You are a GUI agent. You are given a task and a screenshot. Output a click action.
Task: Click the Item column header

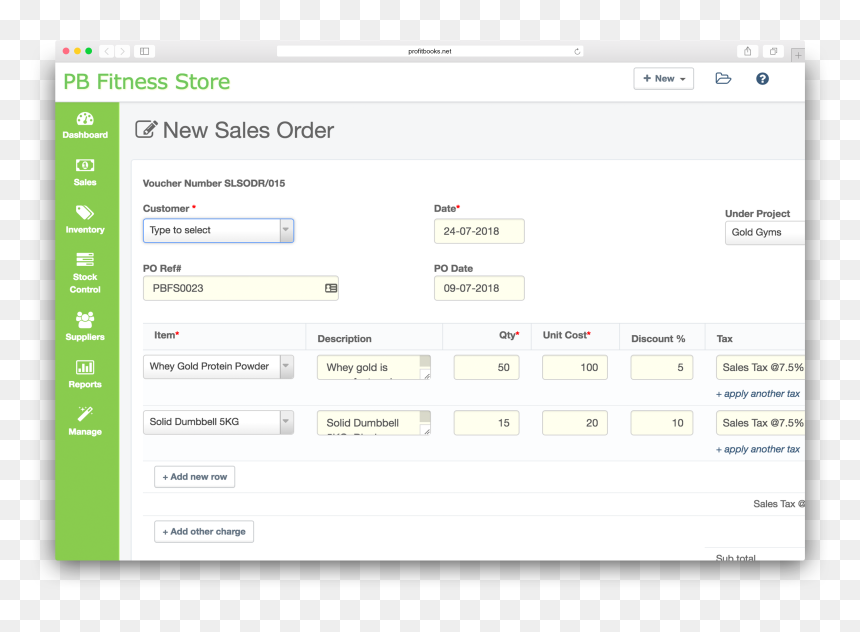[x=167, y=335]
